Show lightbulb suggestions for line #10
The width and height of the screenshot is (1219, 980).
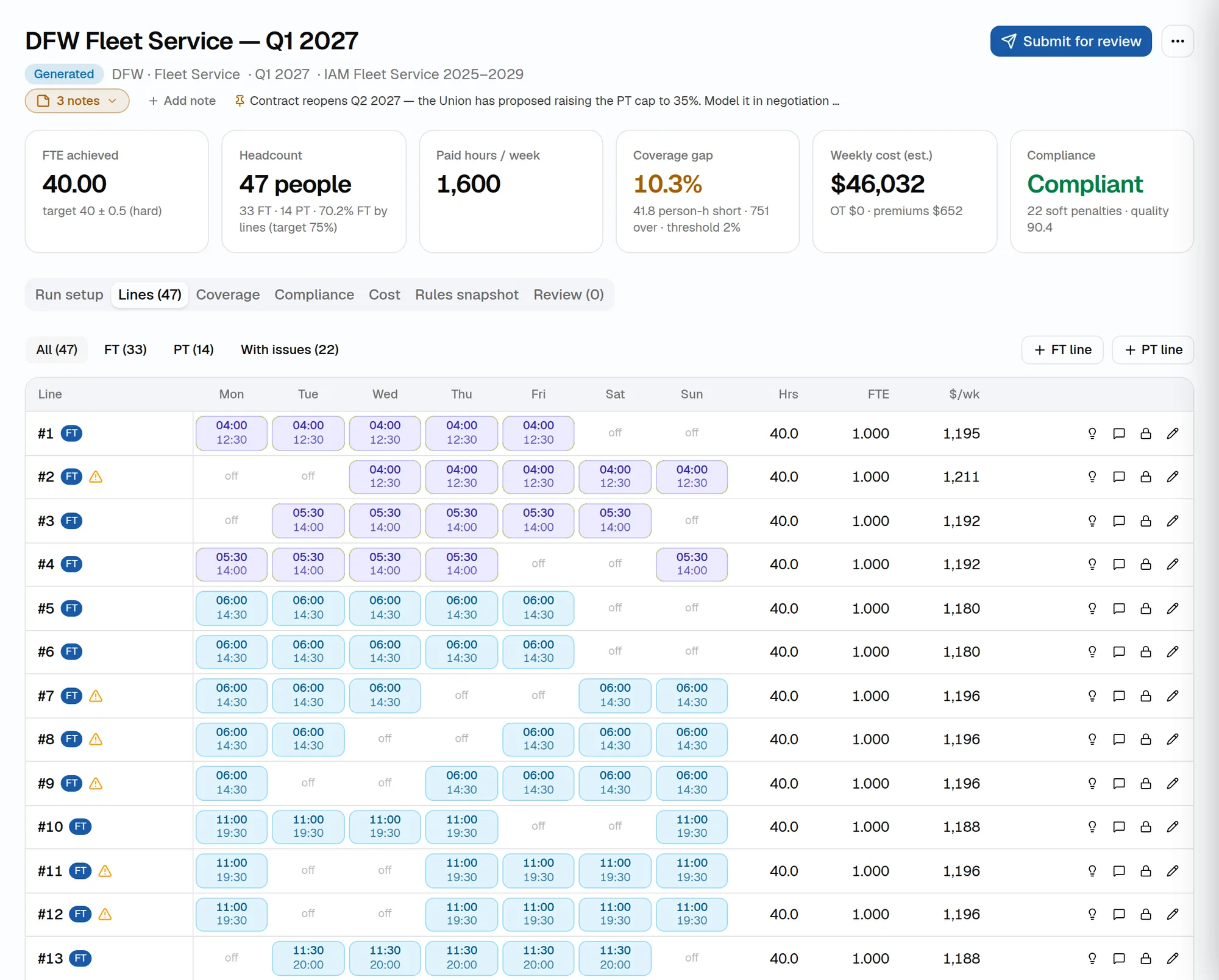coord(1092,826)
